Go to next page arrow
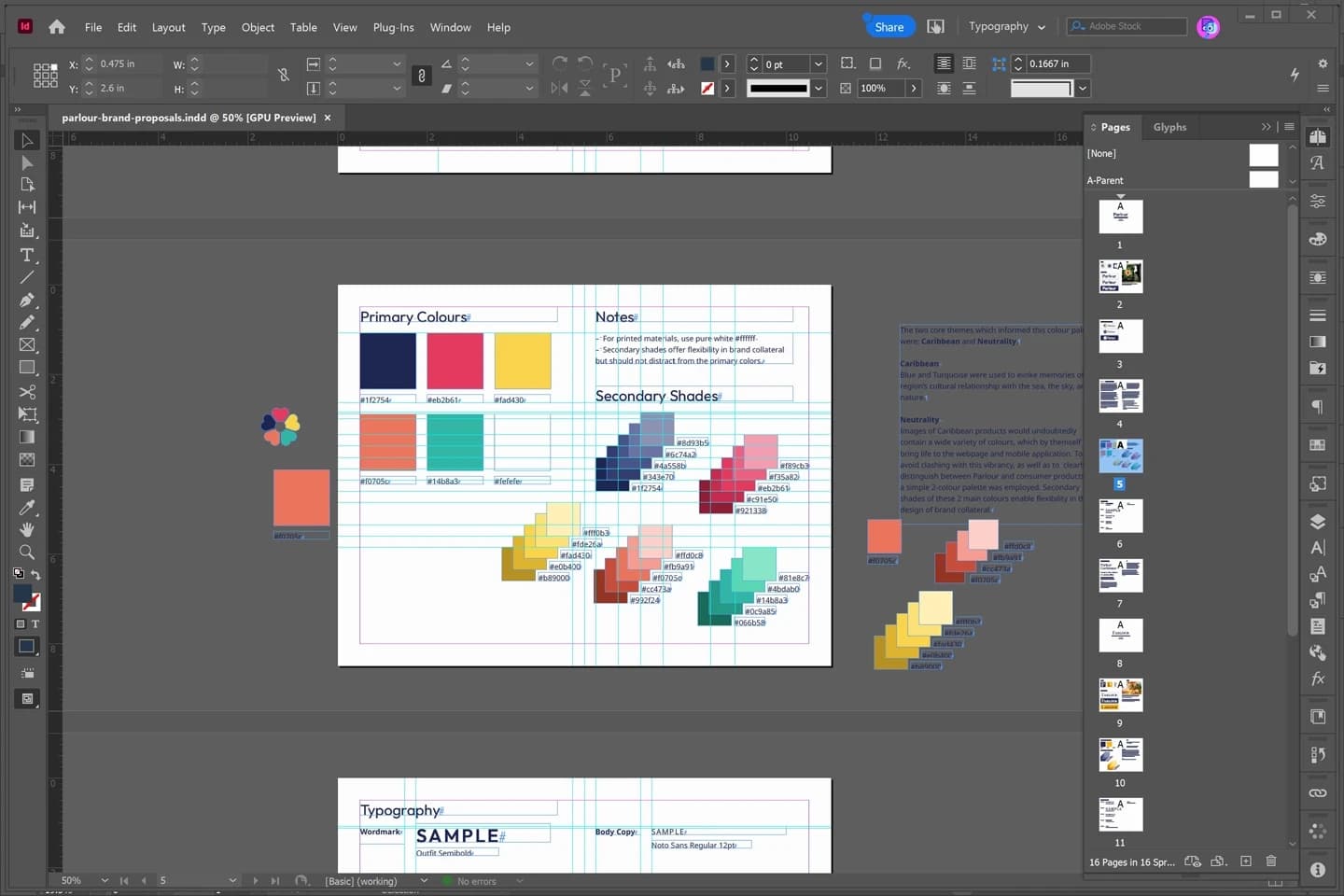Viewport: 1344px width, 896px height. pyautogui.click(x=255, y=881)
